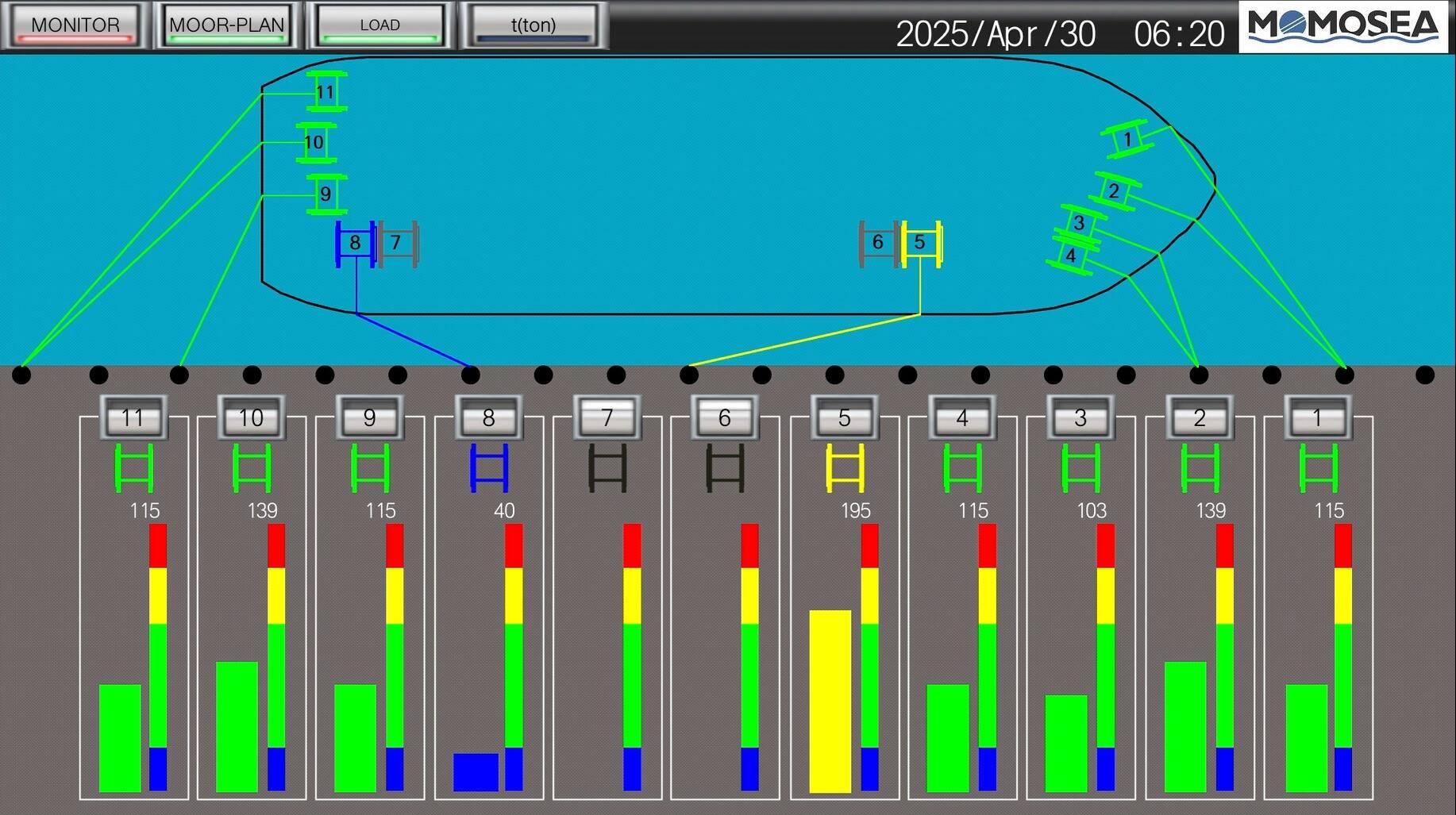Click the color threshold scale in panel 6
This screenshot has width=1456, height=815.
click(x=749, y=657)
